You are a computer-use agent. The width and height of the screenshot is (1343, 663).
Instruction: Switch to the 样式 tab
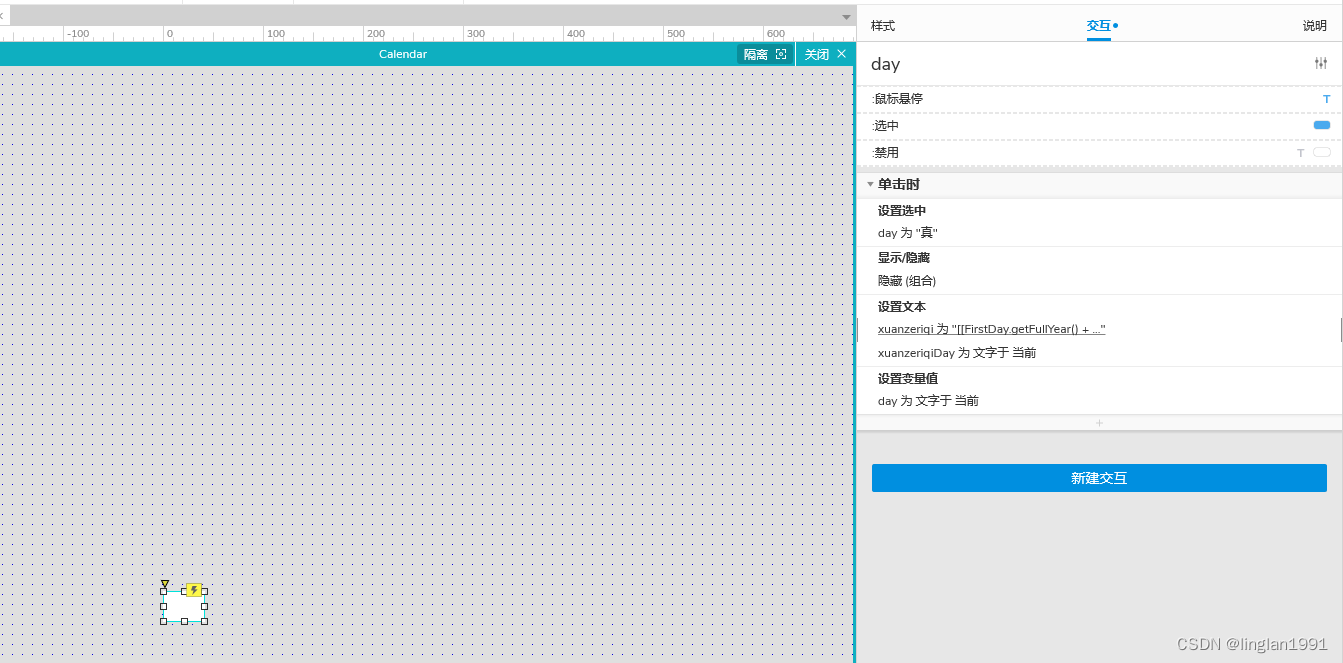(x=882, y=25)
